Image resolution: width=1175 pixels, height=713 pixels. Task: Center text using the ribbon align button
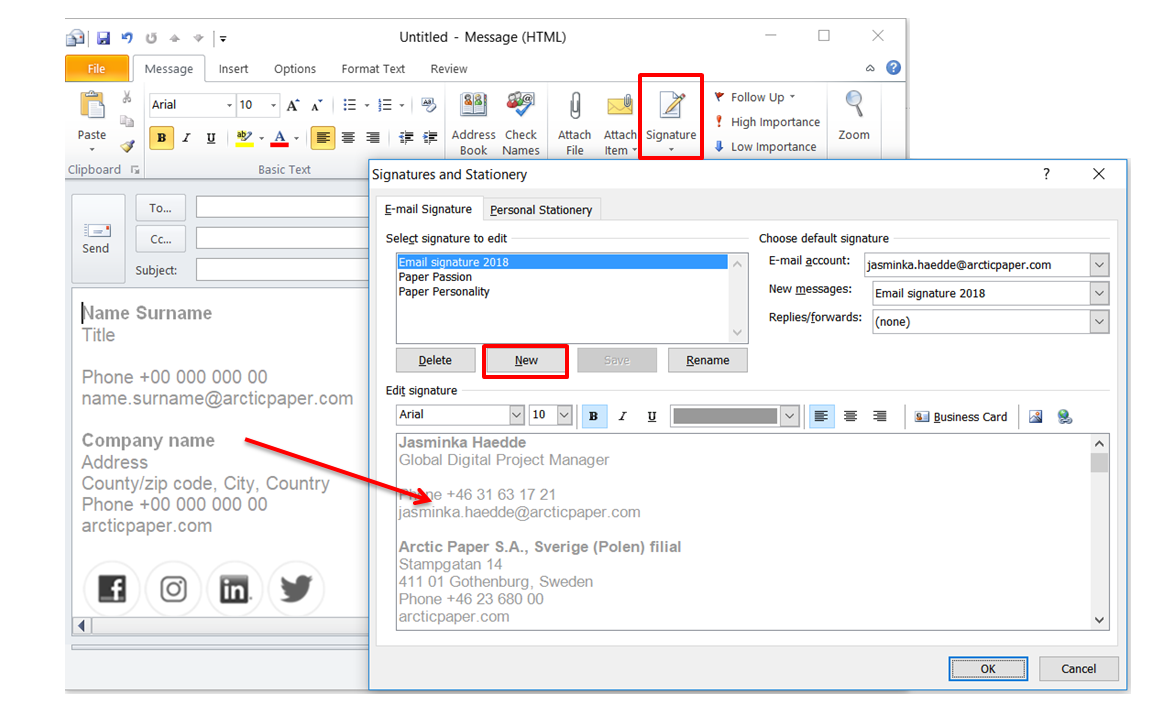348,138
